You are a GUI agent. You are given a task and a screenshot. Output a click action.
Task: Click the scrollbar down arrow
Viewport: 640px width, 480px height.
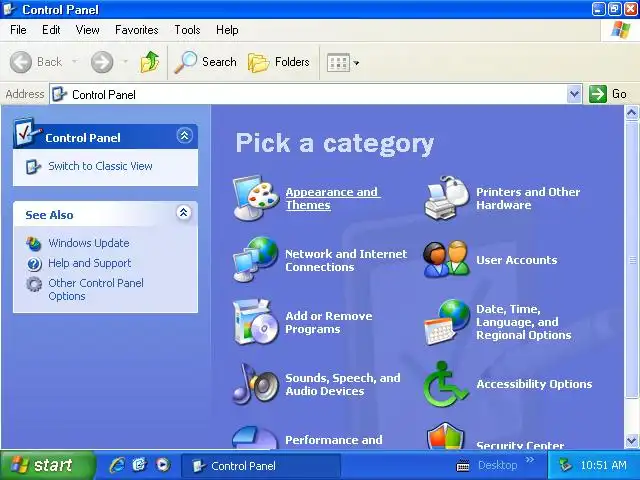631,441
